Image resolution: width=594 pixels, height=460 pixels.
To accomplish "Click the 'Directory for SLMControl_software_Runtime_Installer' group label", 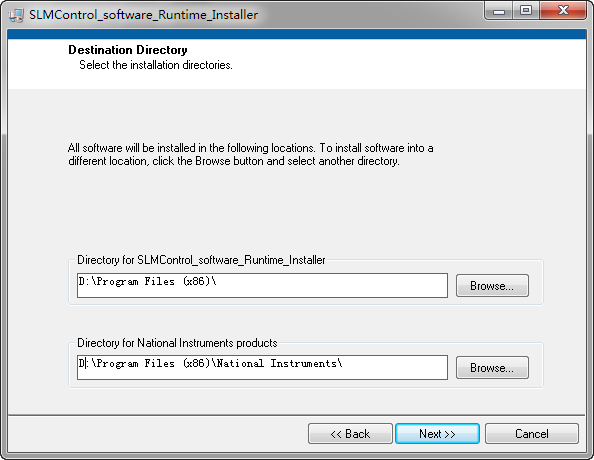I will (201, 260).
